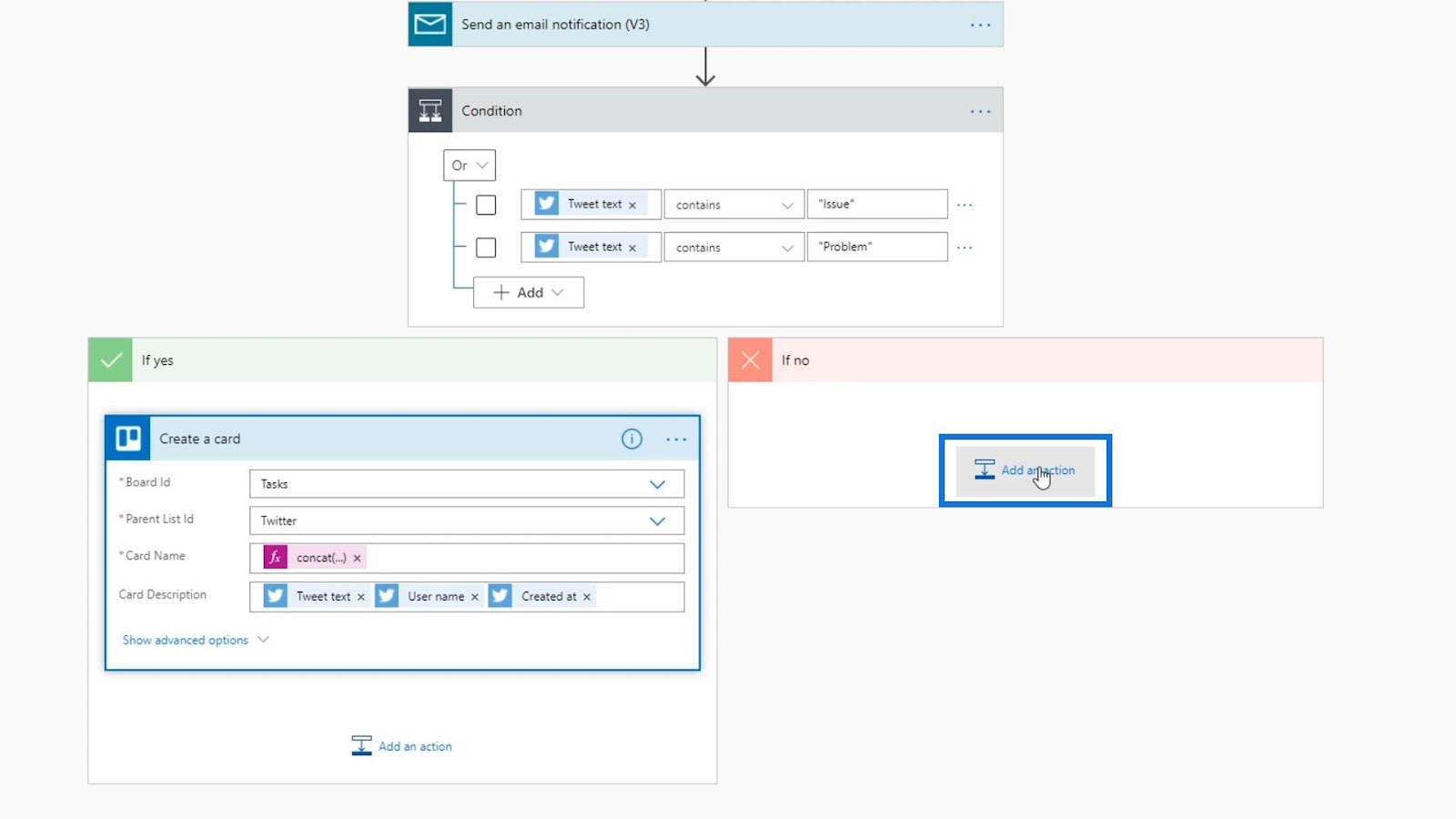Open the ellipsis menu for Send an email notification
1456x819 pixels.
[980, 25]
